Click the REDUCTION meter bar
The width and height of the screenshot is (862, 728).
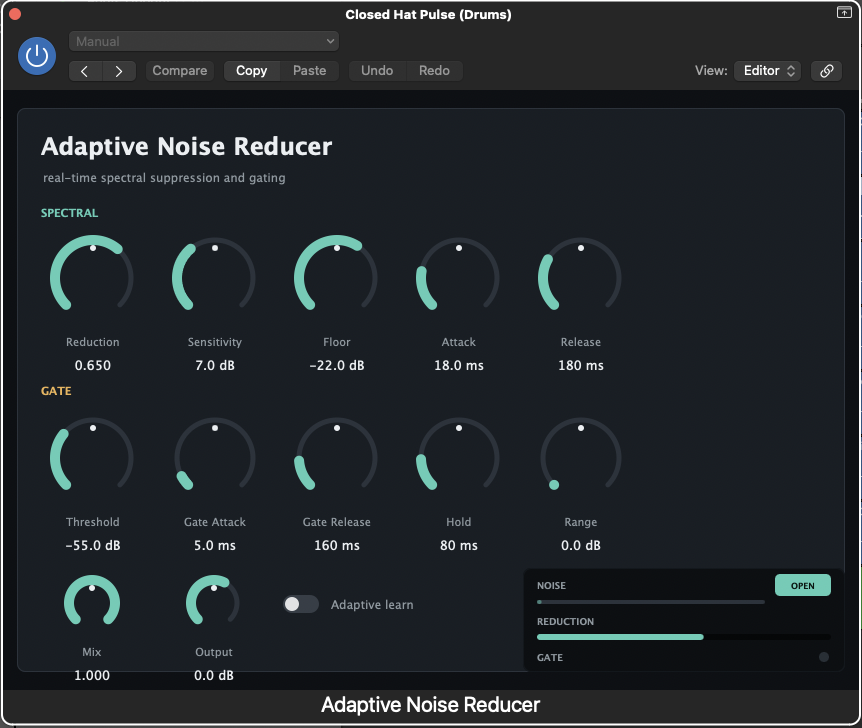[x=683, y=637]
